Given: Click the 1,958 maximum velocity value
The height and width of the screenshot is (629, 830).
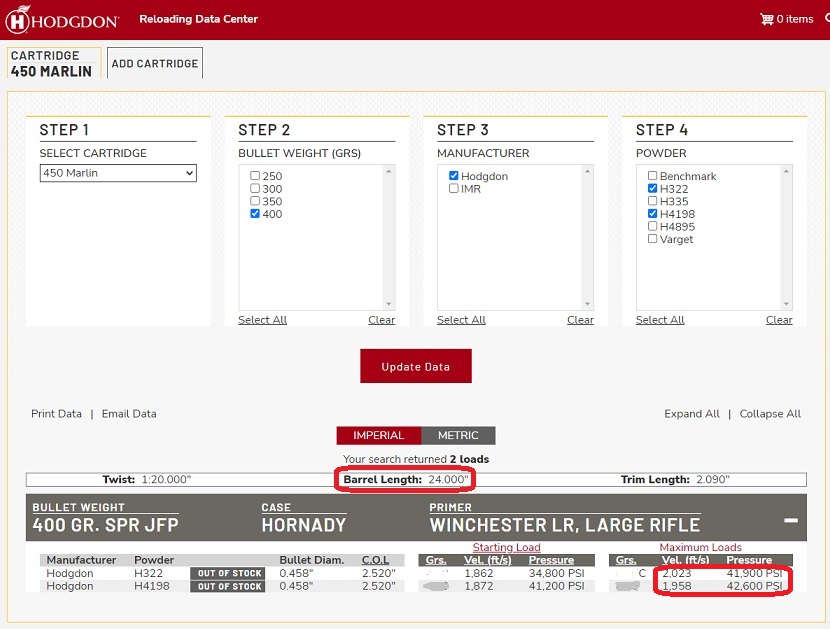Looking at the screenshot, I should [x=676, y=586].
